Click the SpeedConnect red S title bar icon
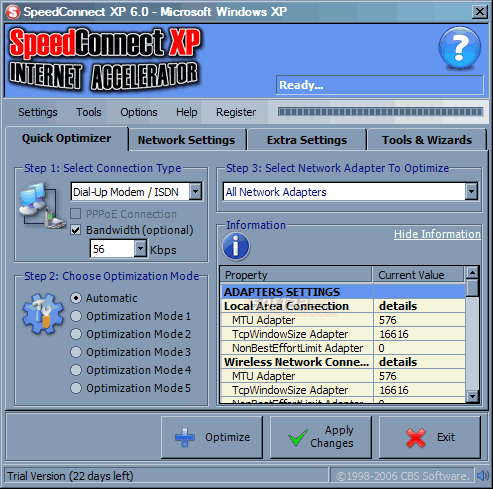Viewport: 493px width, 489px height. coord(13,12)
